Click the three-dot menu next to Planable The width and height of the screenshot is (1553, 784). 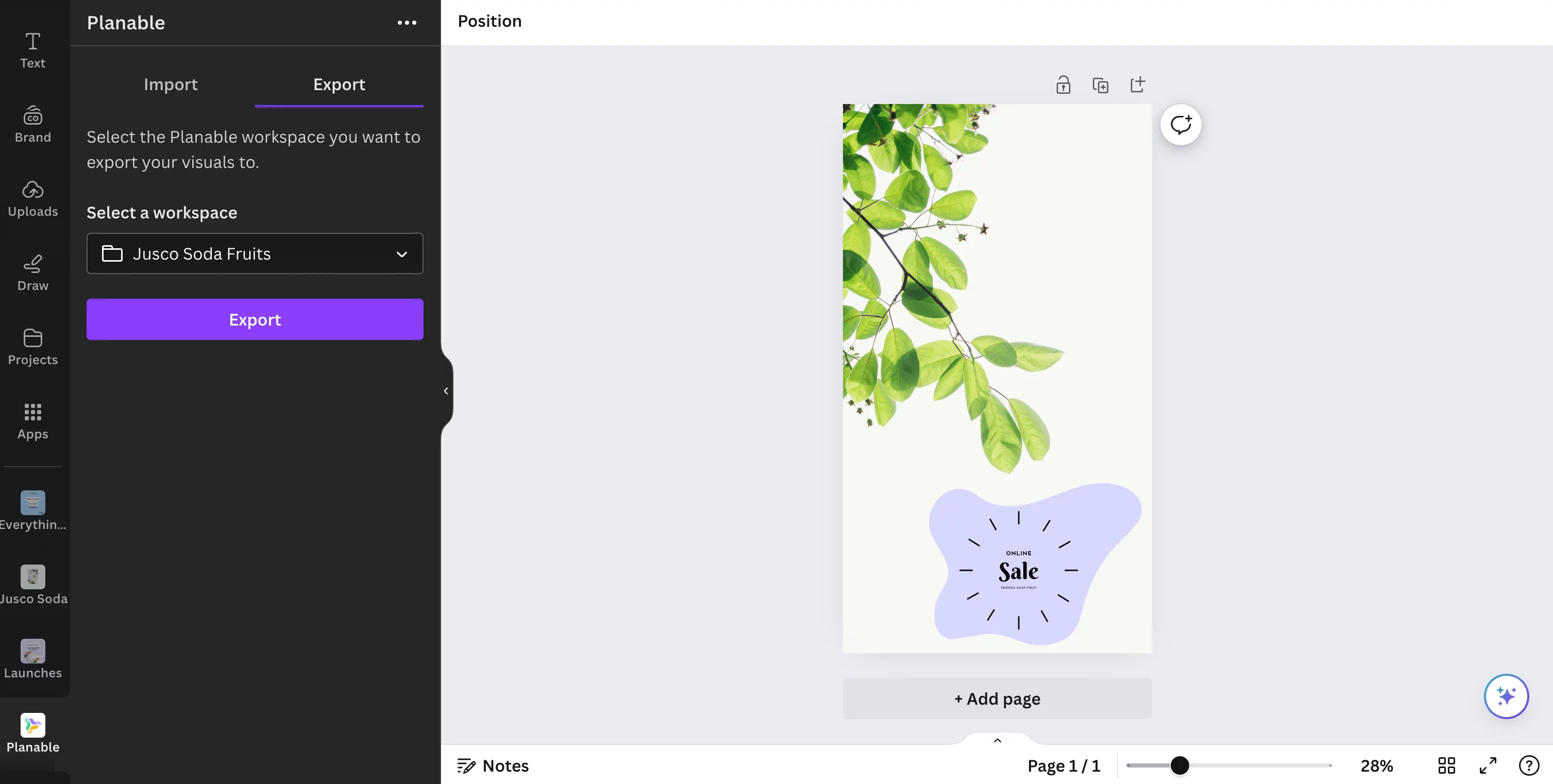[x=407, y=22]
